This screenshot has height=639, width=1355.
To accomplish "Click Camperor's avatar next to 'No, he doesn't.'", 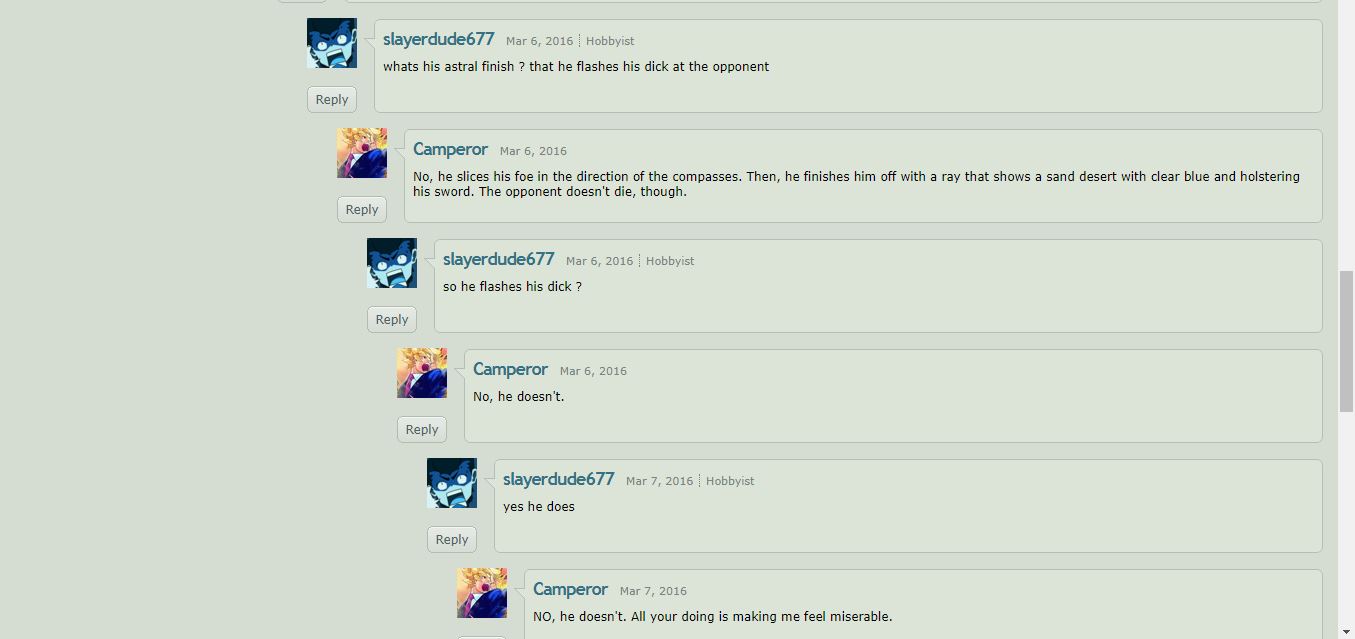I will [422, 373].
